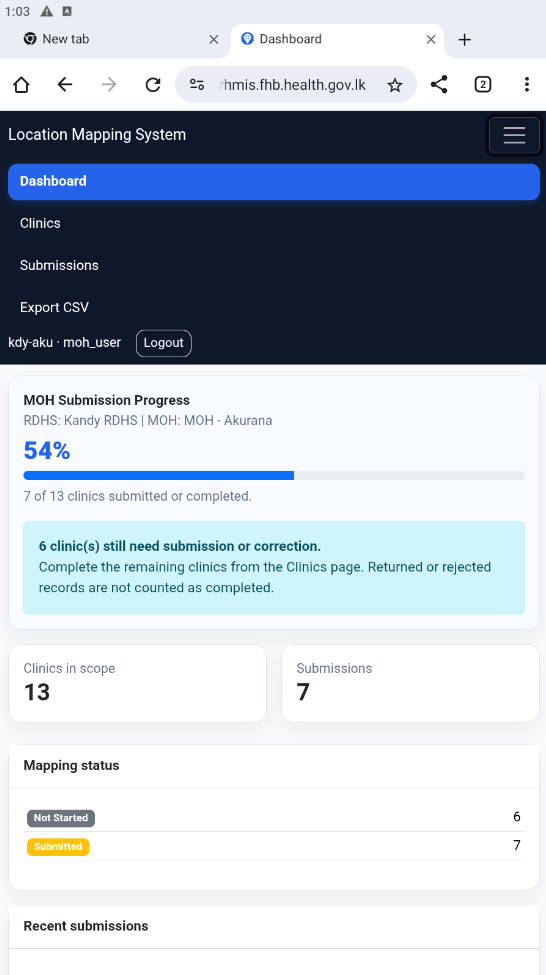The image size is (546, 975).
Task: Open site information icon in address bar
Action: (x=197, y=85)
